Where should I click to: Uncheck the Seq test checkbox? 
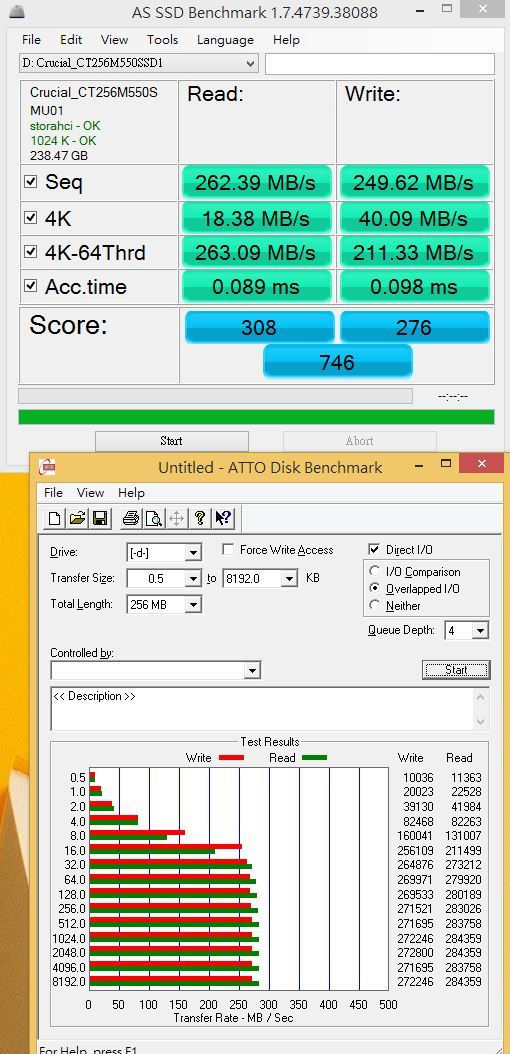pyautogui.click(x=31, y=182)
